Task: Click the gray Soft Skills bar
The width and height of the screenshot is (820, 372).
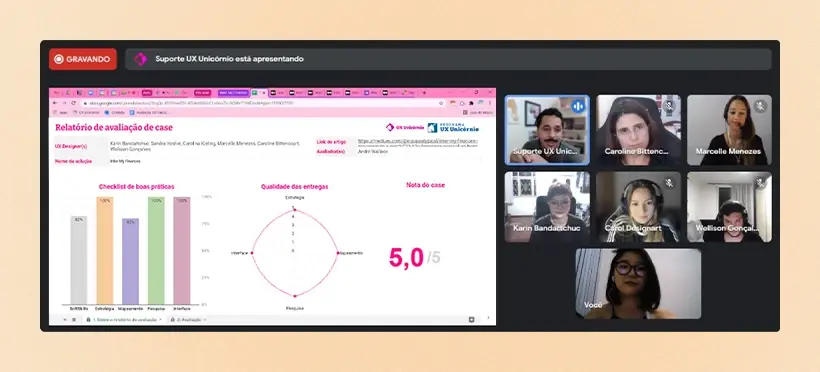Action: [79, 260]
